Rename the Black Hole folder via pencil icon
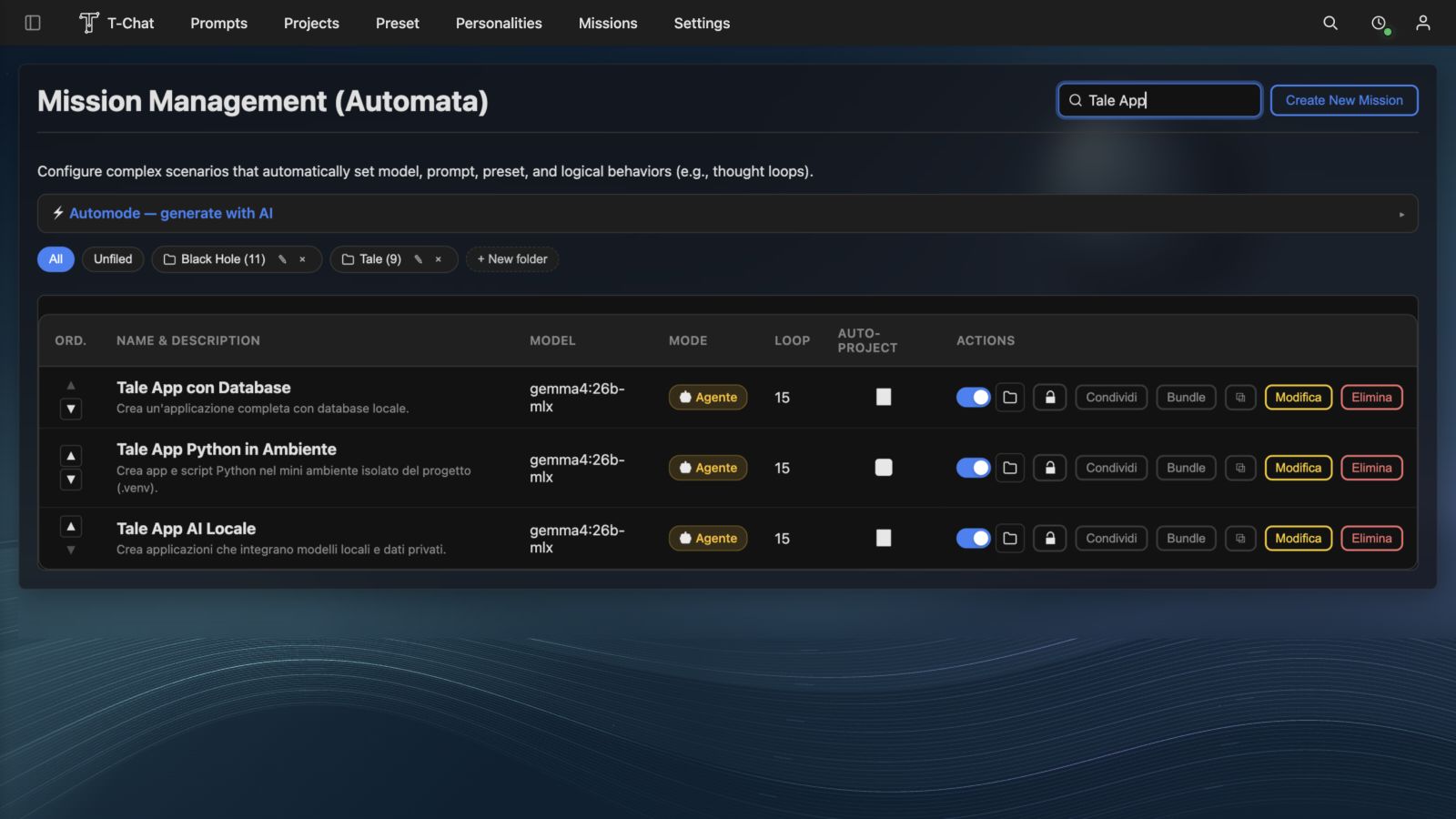Image resolution: width=1456 pixels, height=819 pixels. [282, 259]
